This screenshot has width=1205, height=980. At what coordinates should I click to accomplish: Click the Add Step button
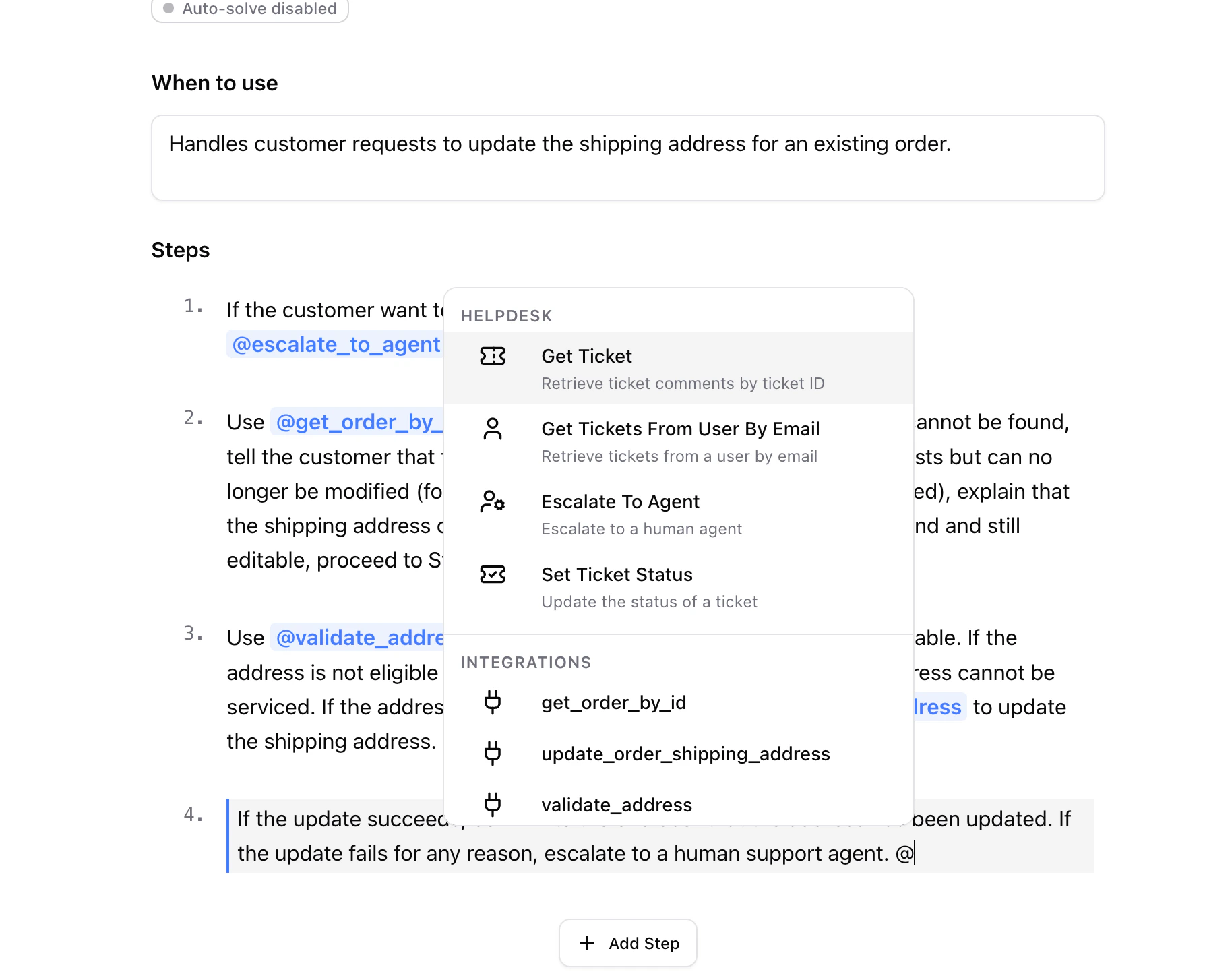(x=627, y=943)
